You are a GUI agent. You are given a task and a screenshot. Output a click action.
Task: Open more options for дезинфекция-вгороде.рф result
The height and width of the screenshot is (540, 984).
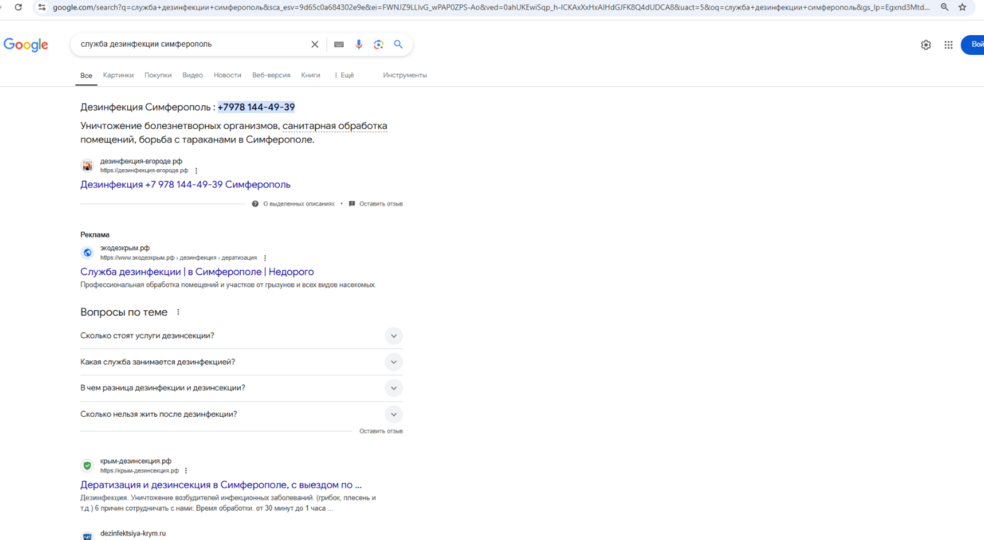(x=196, y=171)
